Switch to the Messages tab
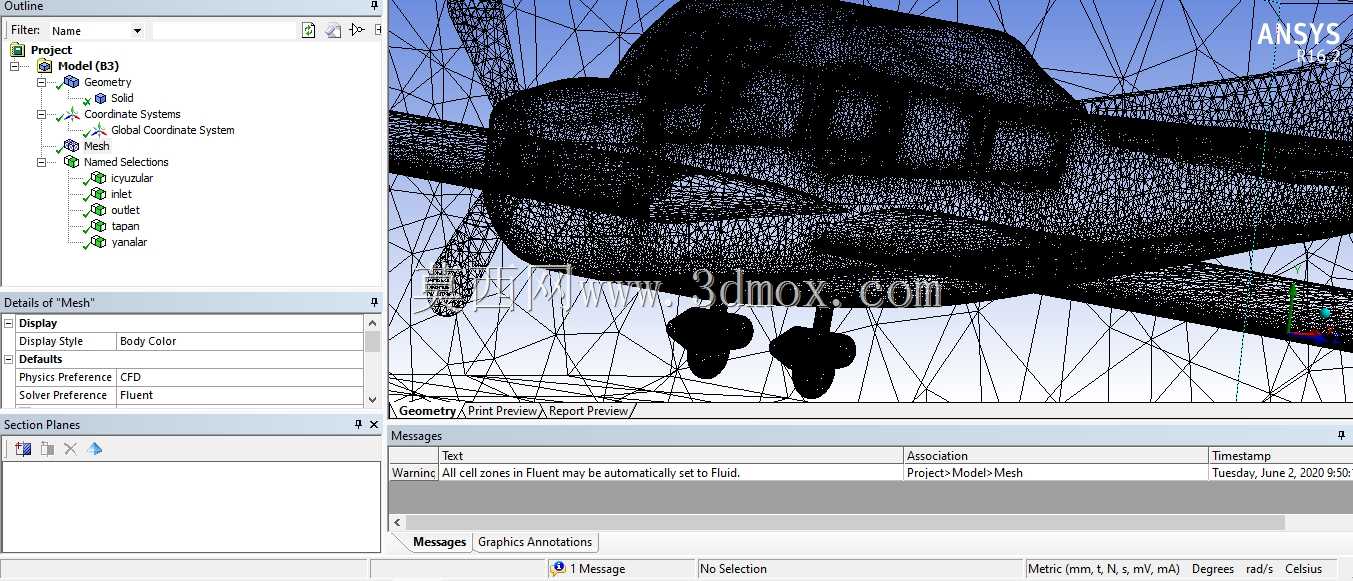 tap(439, 542)
